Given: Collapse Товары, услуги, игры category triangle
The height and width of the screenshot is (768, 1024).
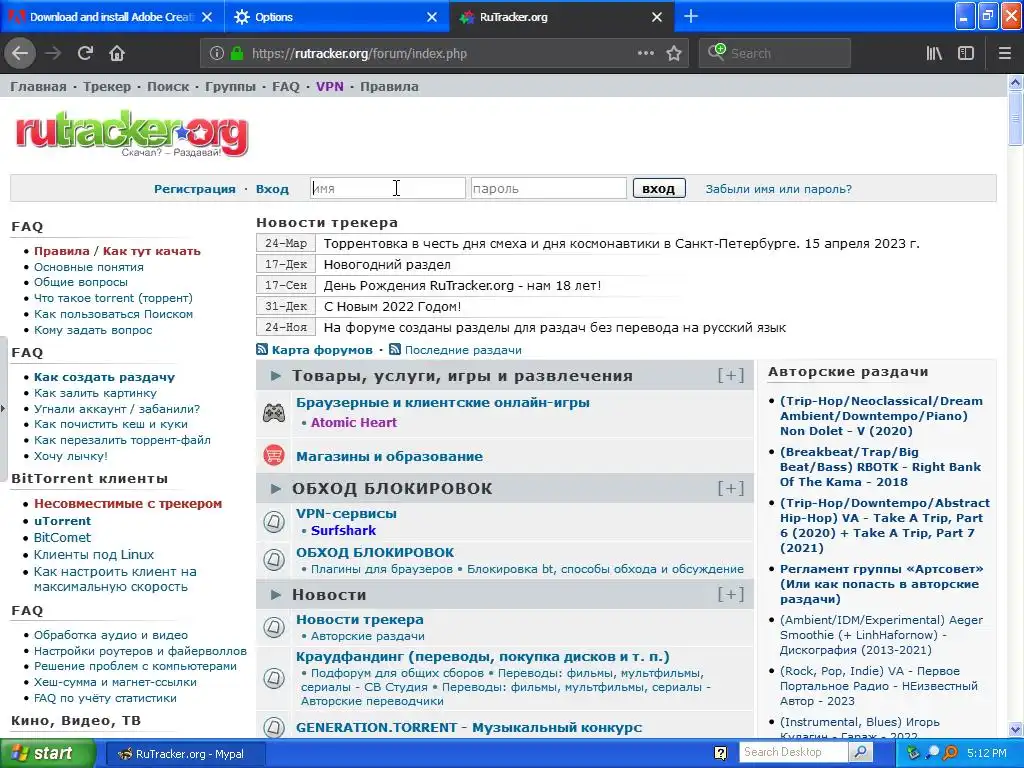Looking at the screenshot, I should click(276, 376).
